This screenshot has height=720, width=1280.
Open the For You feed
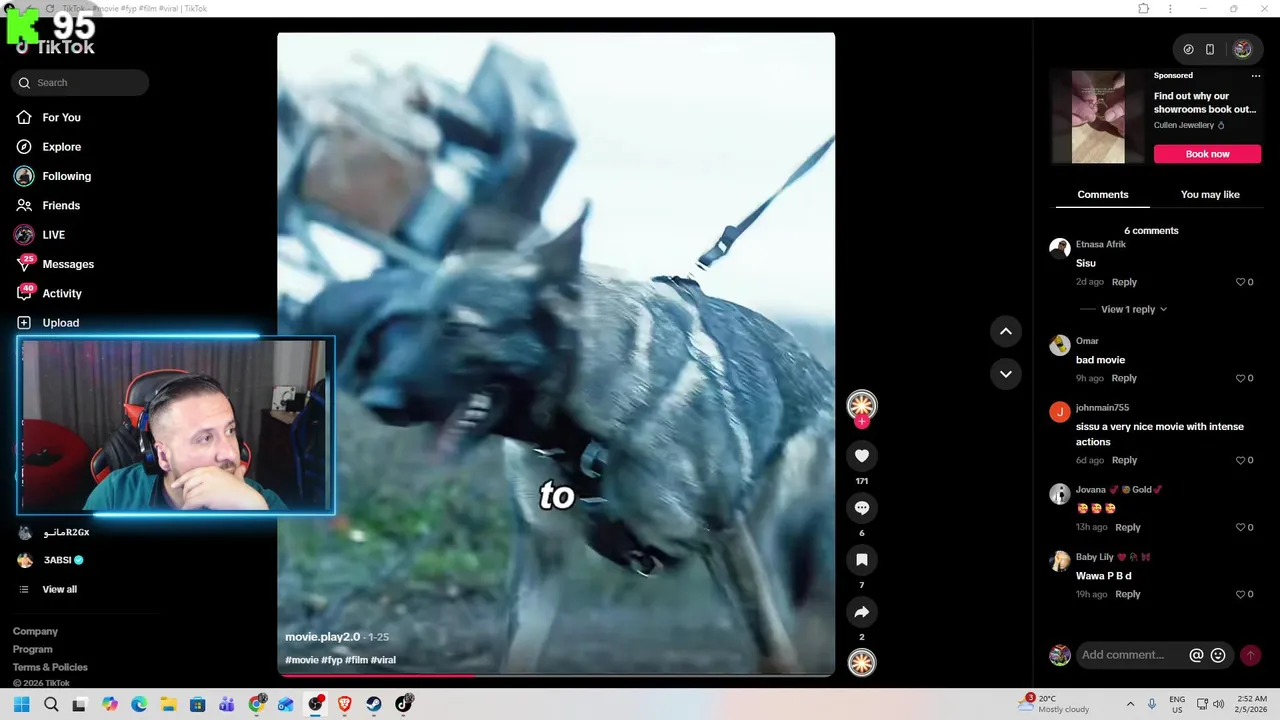[x=61, y=117]
